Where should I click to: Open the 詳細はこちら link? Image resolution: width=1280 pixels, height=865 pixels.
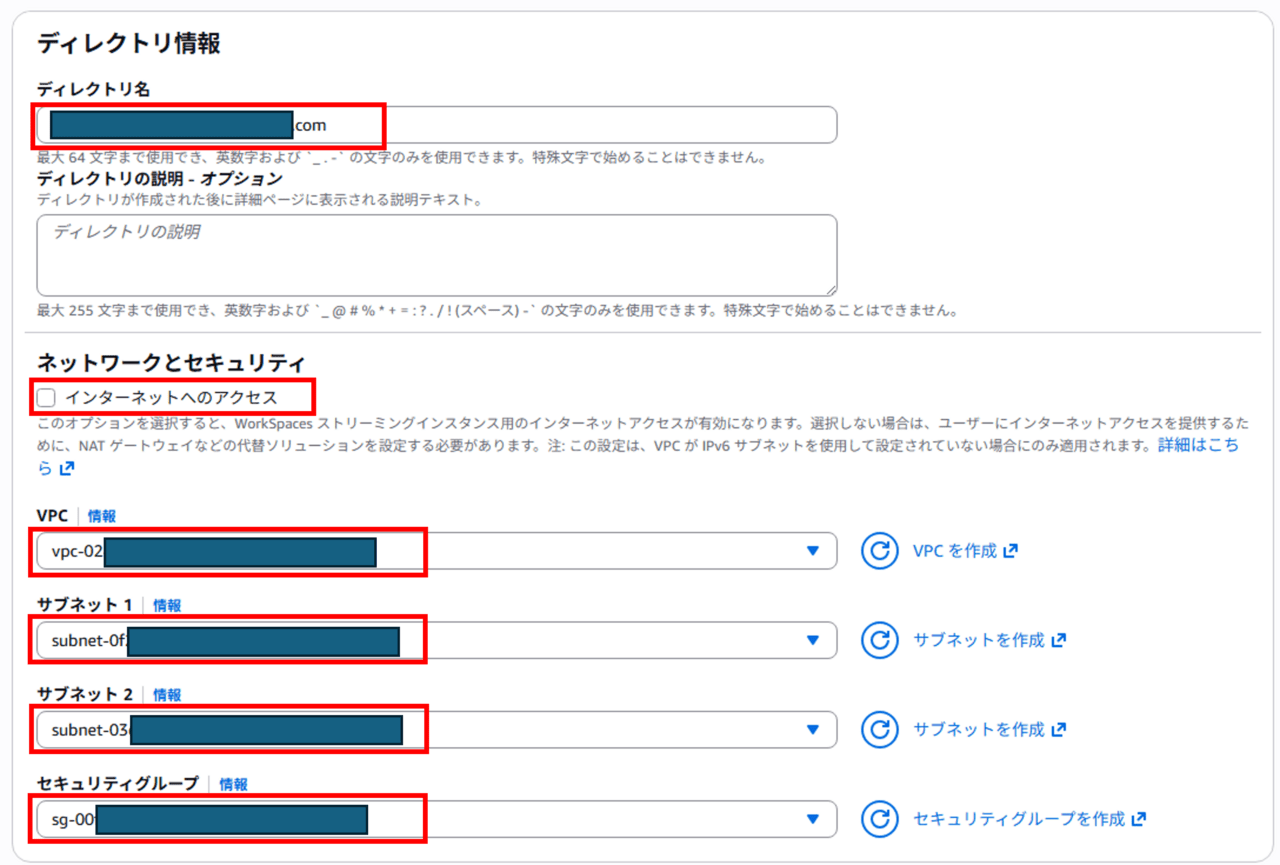click(x=1197, y=445)
